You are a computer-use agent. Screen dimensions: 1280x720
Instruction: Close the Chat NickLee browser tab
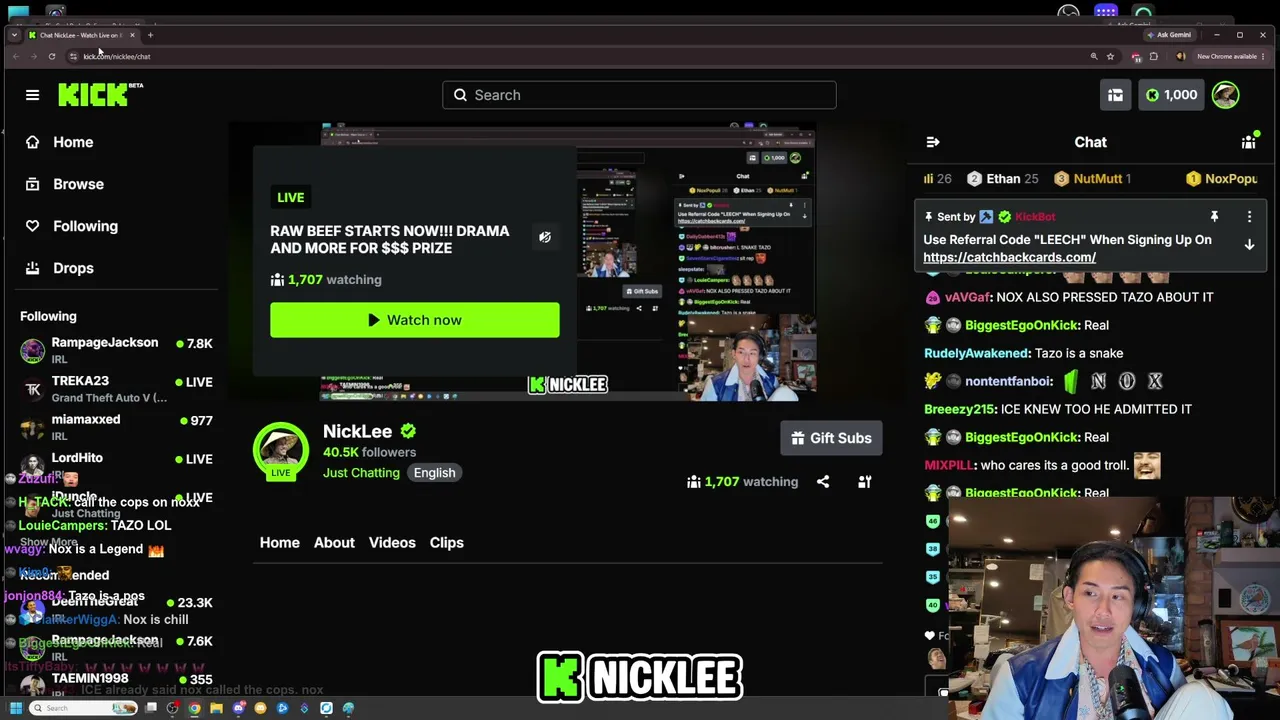click(x=133, y=35)
